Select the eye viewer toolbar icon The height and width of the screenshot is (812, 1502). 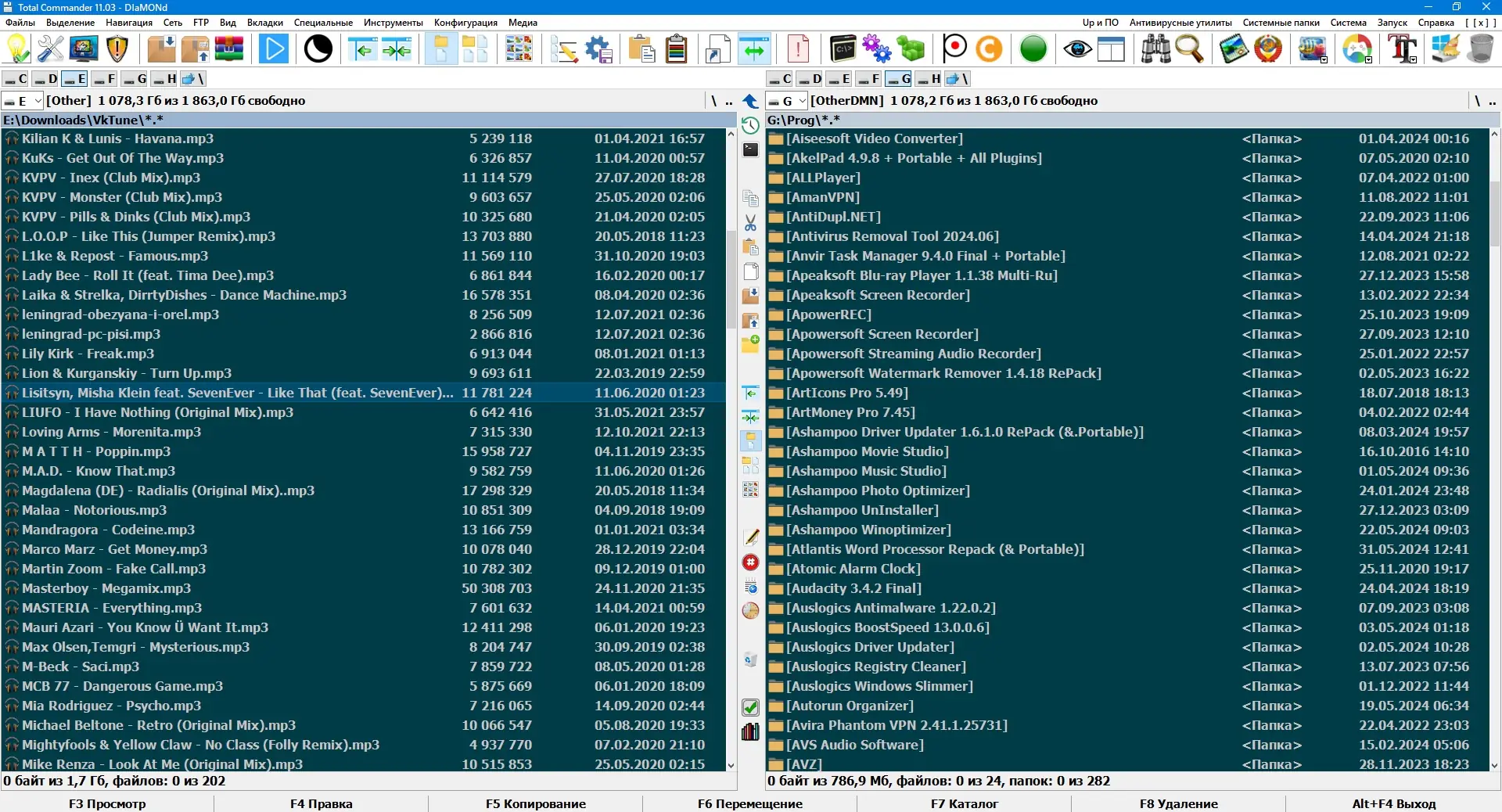[1077, 49]
